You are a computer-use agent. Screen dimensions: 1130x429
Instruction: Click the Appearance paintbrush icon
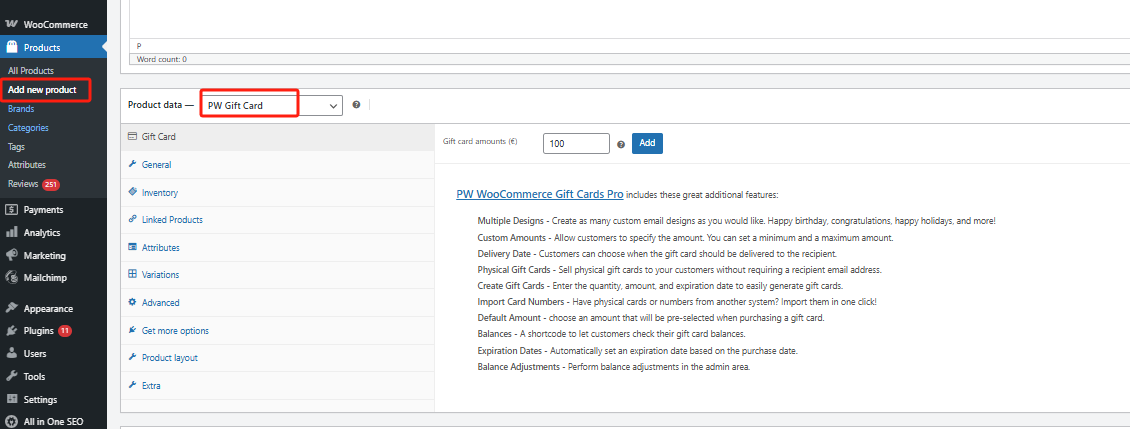click(x=11, y=309)
